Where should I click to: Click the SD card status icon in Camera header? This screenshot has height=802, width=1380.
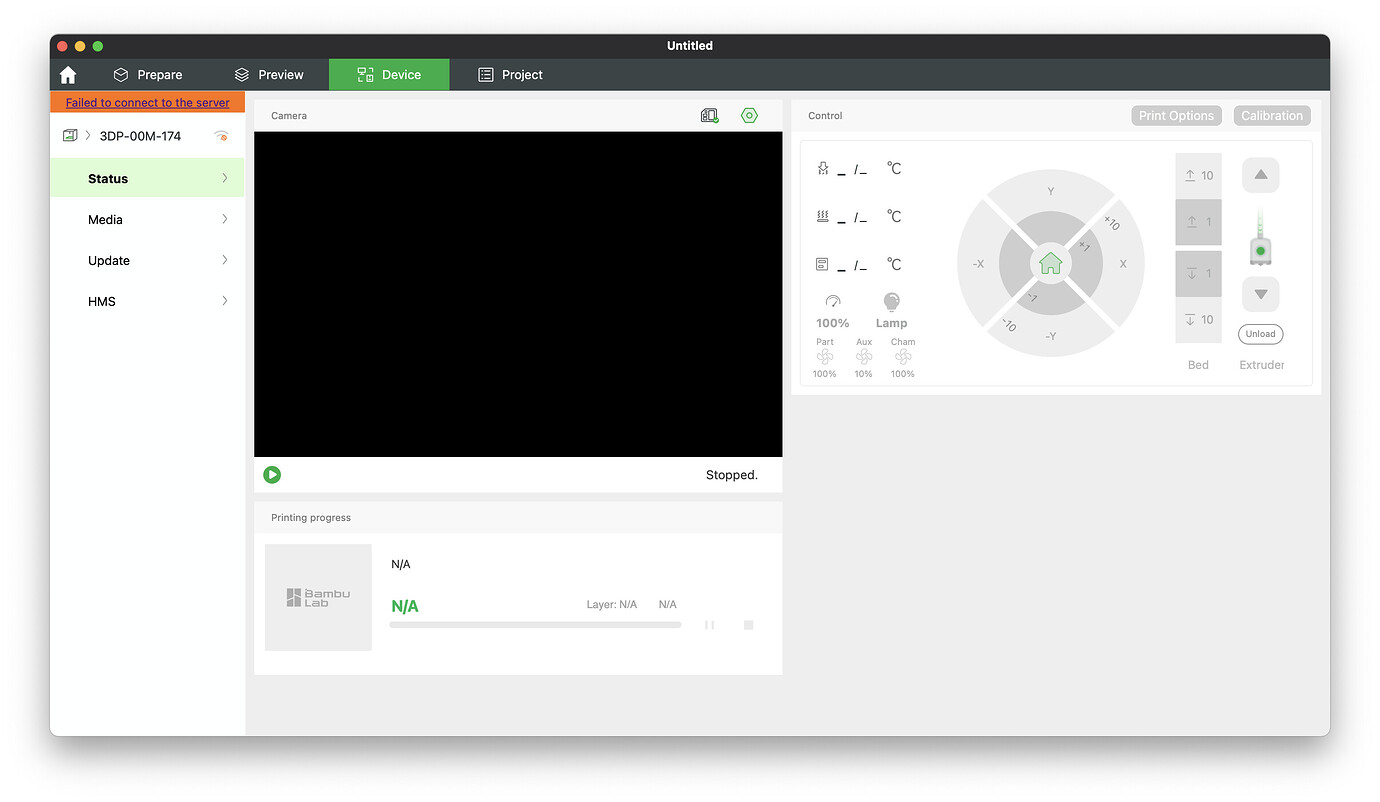tap(709, 116)
